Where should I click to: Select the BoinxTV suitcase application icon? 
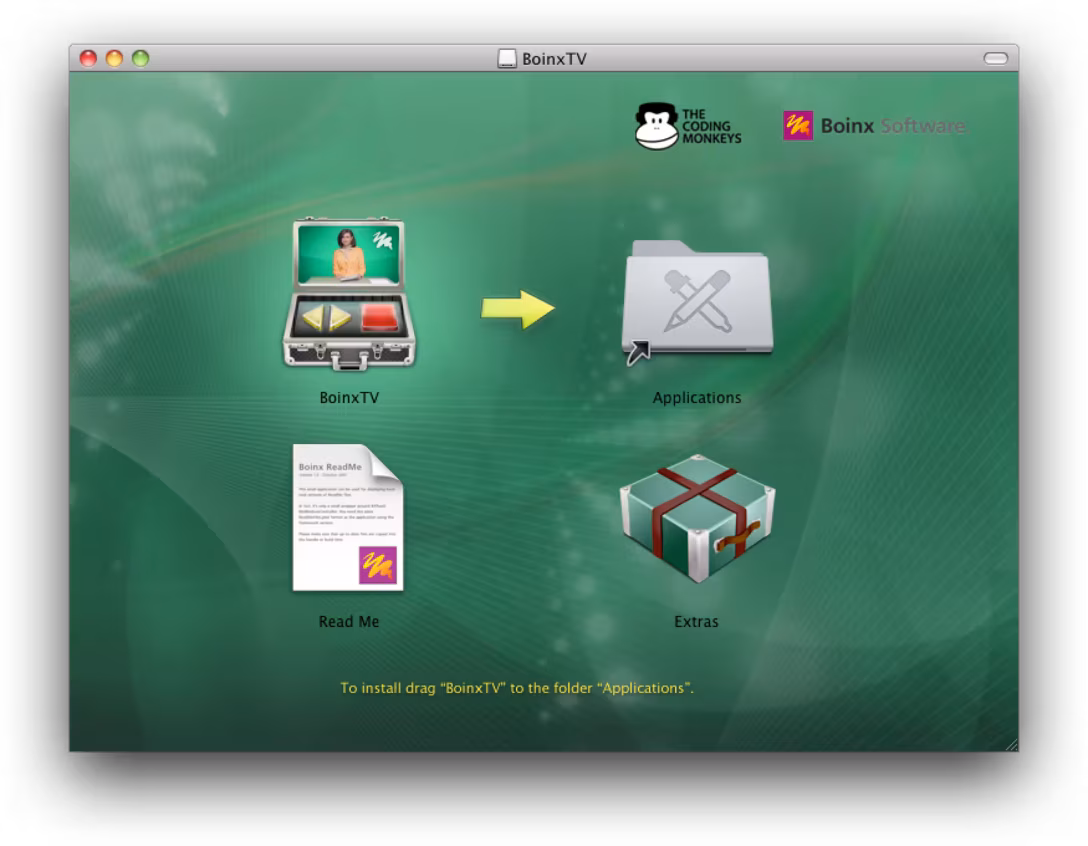349,294
